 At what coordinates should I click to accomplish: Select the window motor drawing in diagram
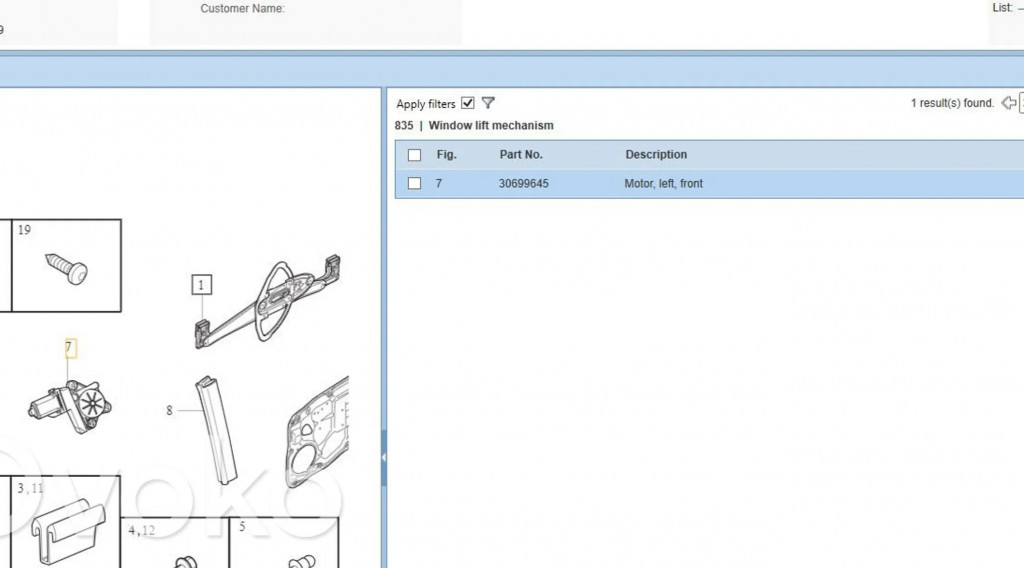tap(70, 403)
